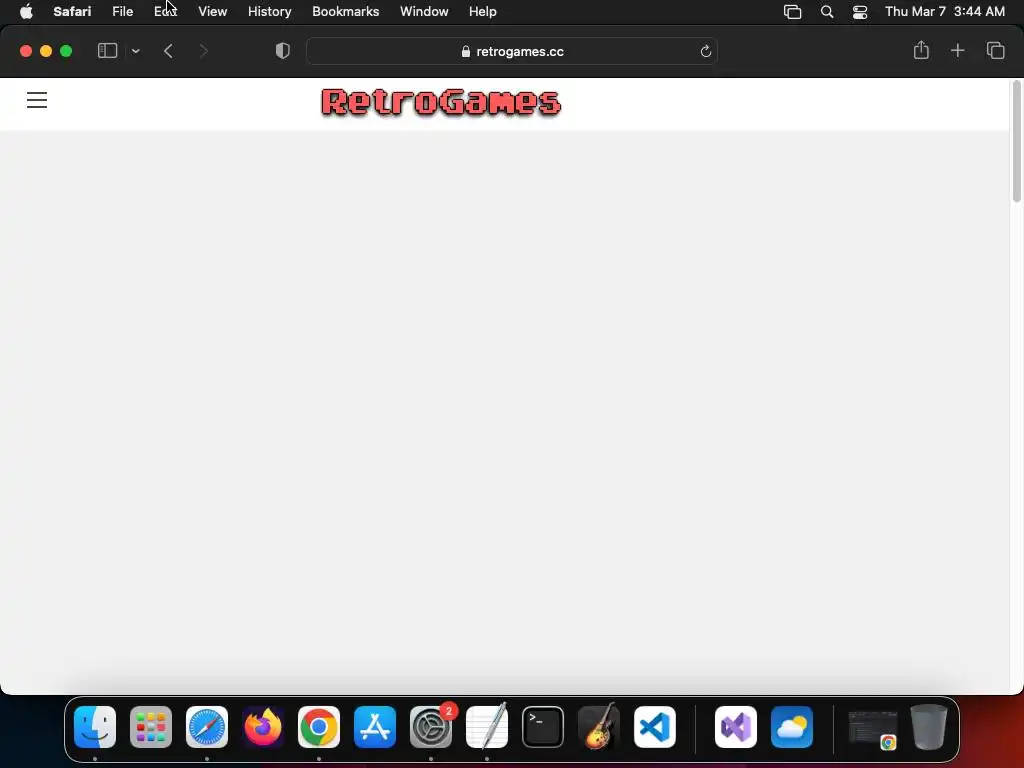Minimize the Safari window
Screen dimensions: 1024x768
pos(46,51)
